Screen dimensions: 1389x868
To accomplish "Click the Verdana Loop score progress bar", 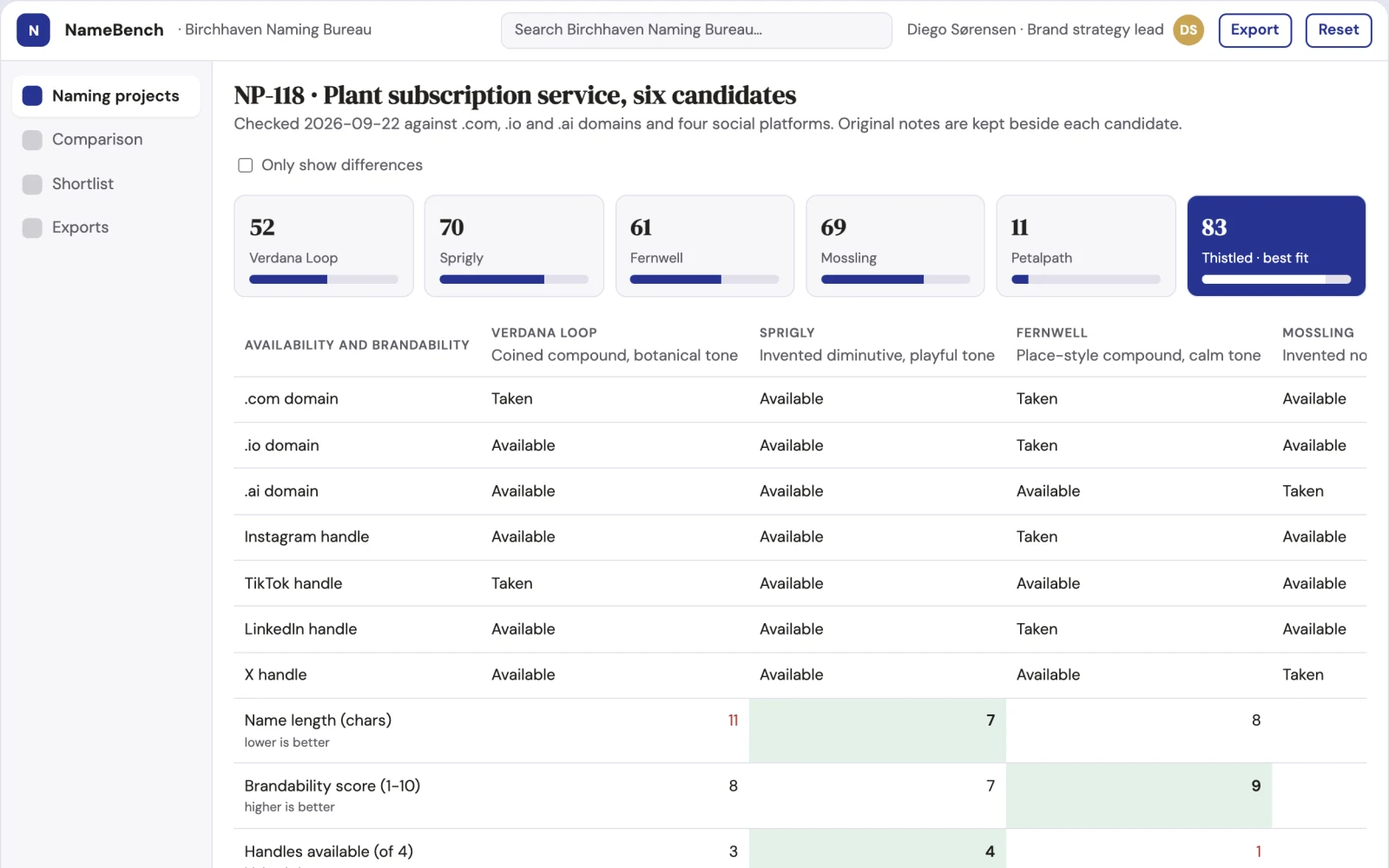I will click(324, 279).
